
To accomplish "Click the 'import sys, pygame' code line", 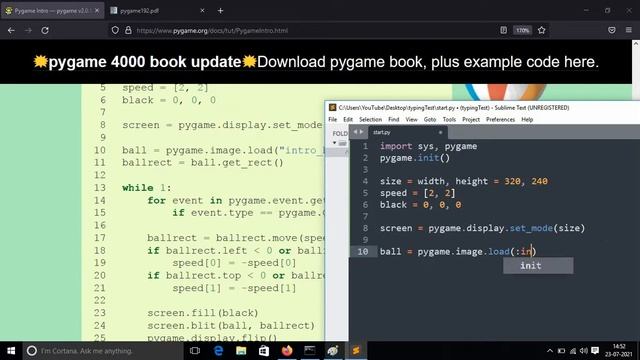I will coord(428,146).
